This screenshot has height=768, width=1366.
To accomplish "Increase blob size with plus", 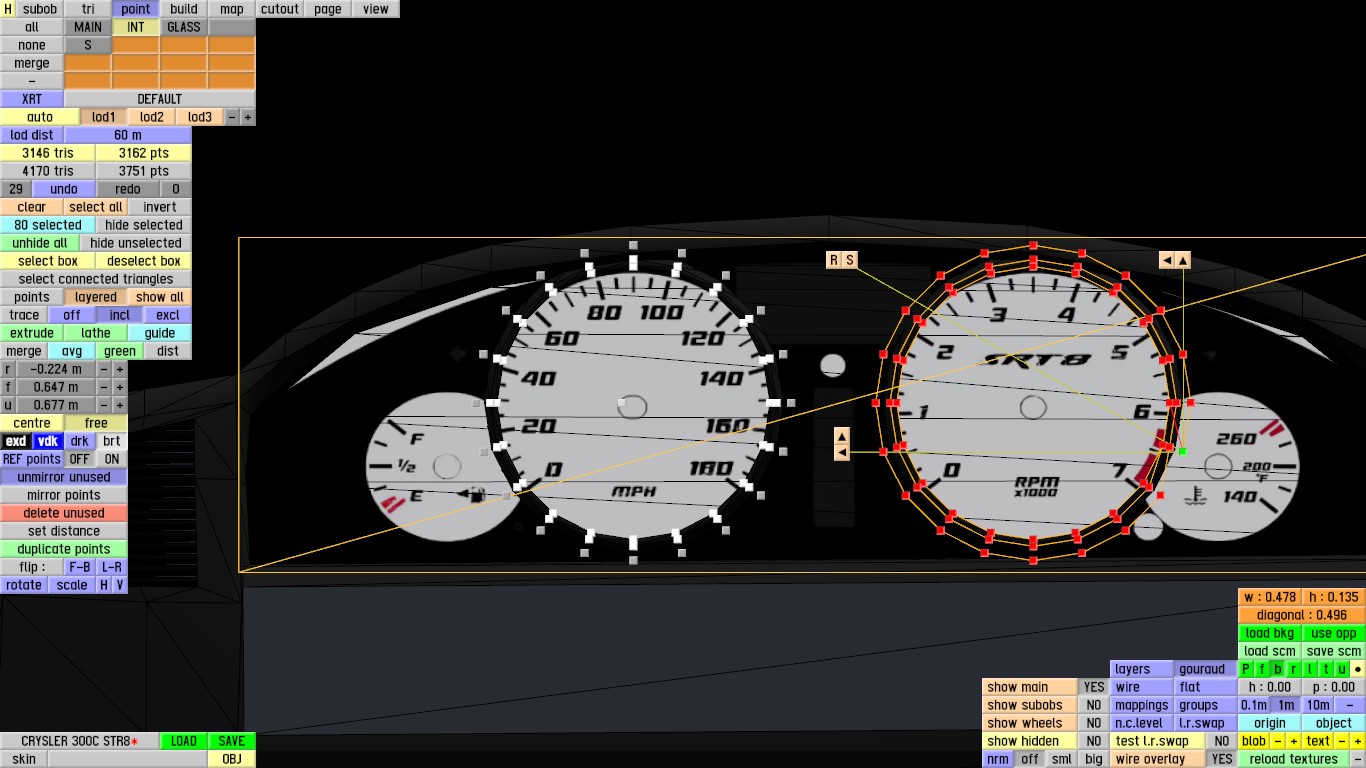I will (x=1294, y=741).
